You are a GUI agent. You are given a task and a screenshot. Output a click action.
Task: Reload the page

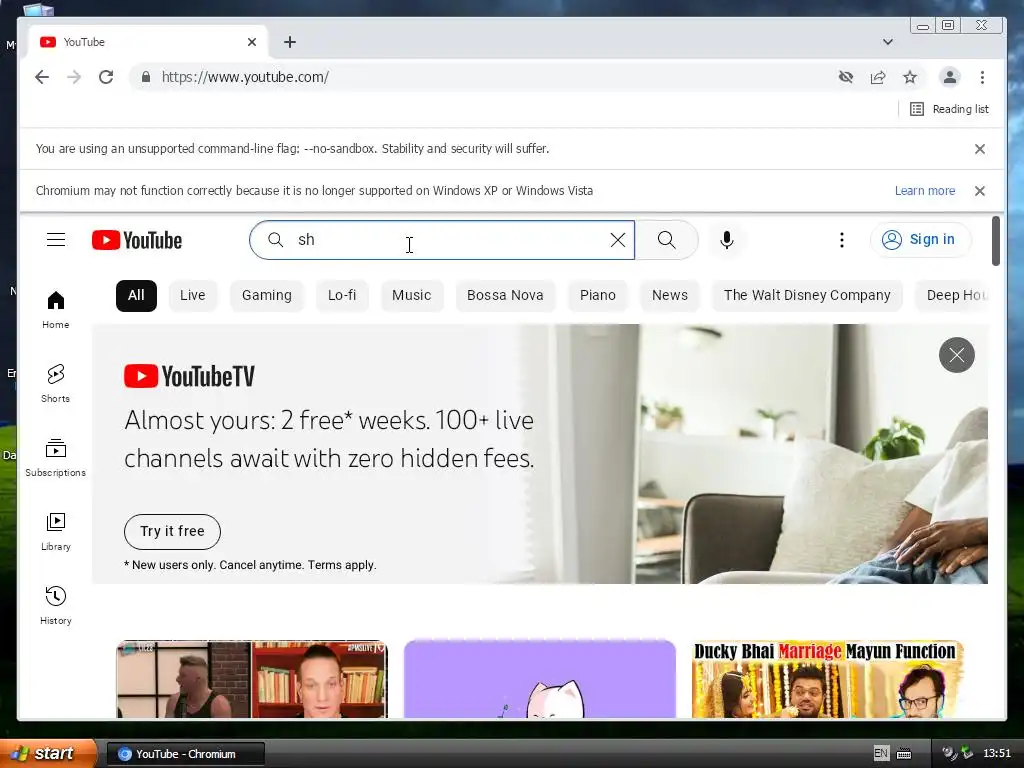coord(106,77)
